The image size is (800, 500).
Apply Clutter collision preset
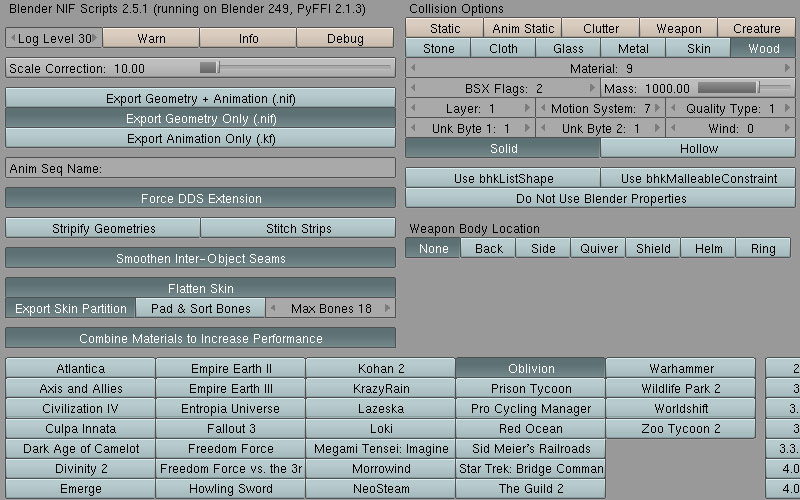click(x=601, y=28)
